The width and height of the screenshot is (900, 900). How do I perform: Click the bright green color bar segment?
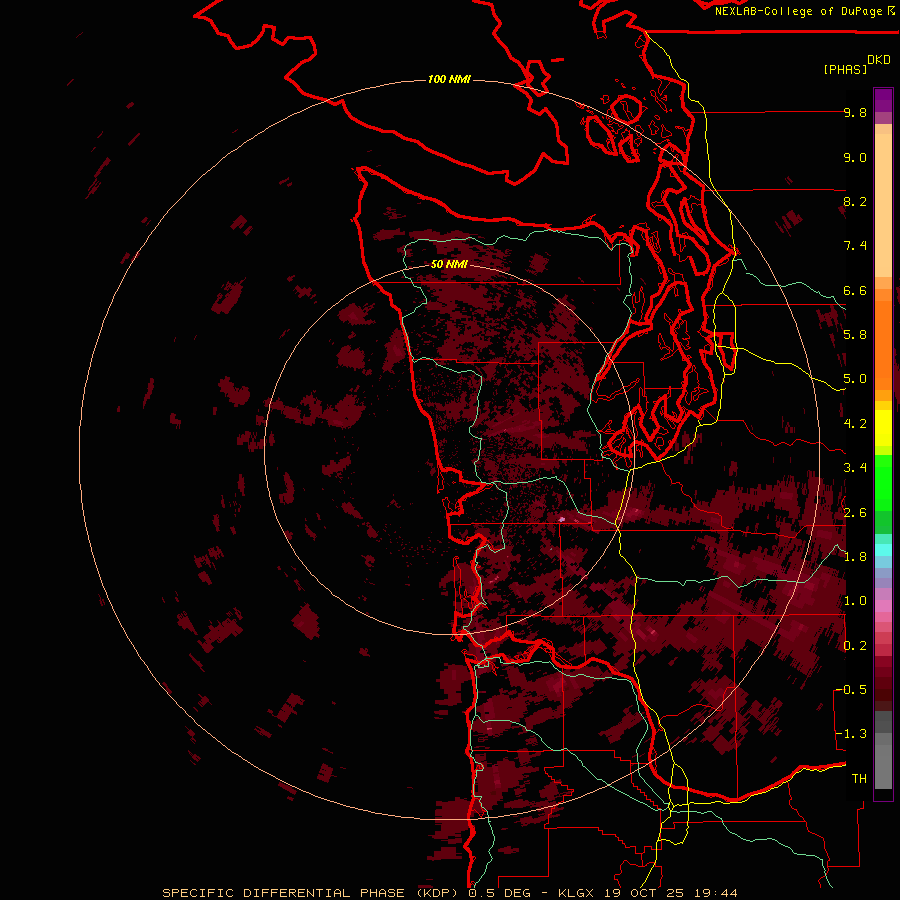pyautogui.click(x=883, y=482)
